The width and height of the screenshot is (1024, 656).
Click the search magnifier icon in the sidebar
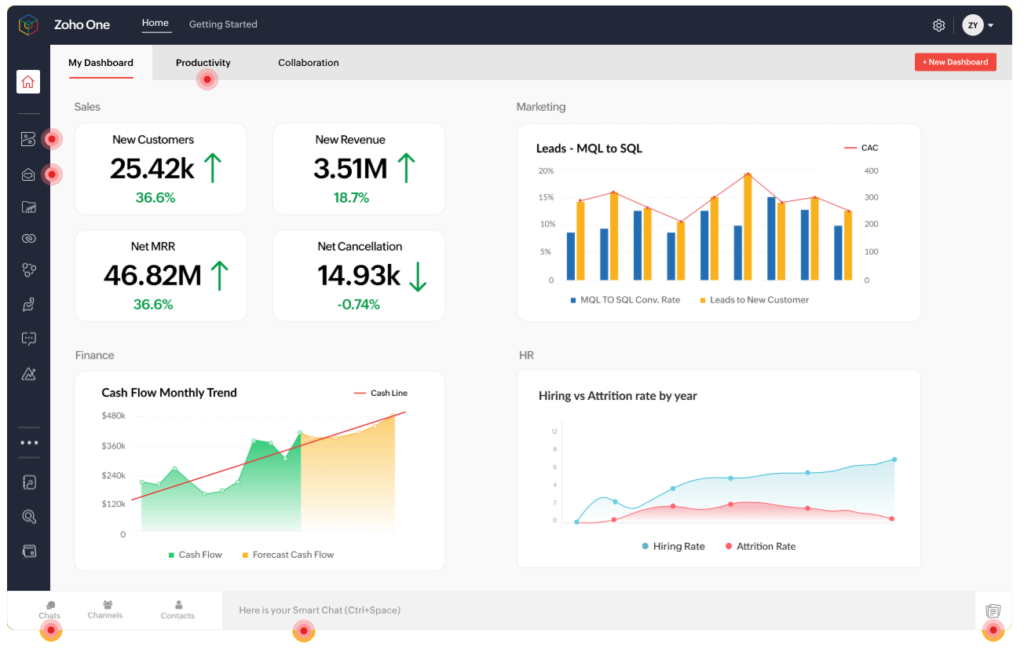point(27,516)
